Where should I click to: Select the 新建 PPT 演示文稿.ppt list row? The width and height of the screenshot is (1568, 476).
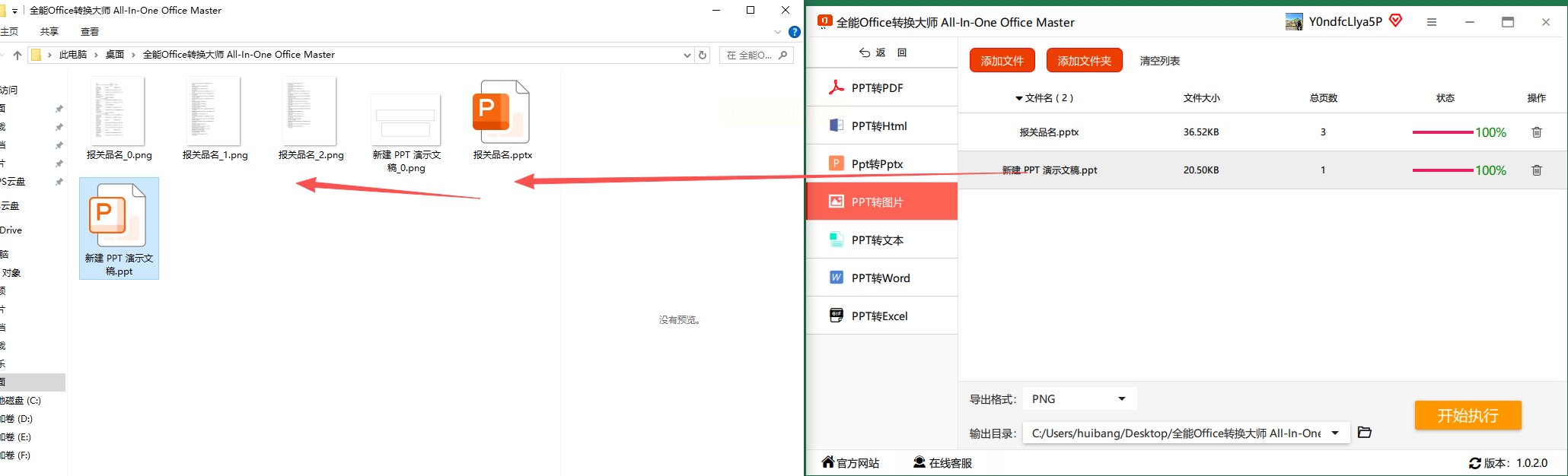pos(1262,170)
